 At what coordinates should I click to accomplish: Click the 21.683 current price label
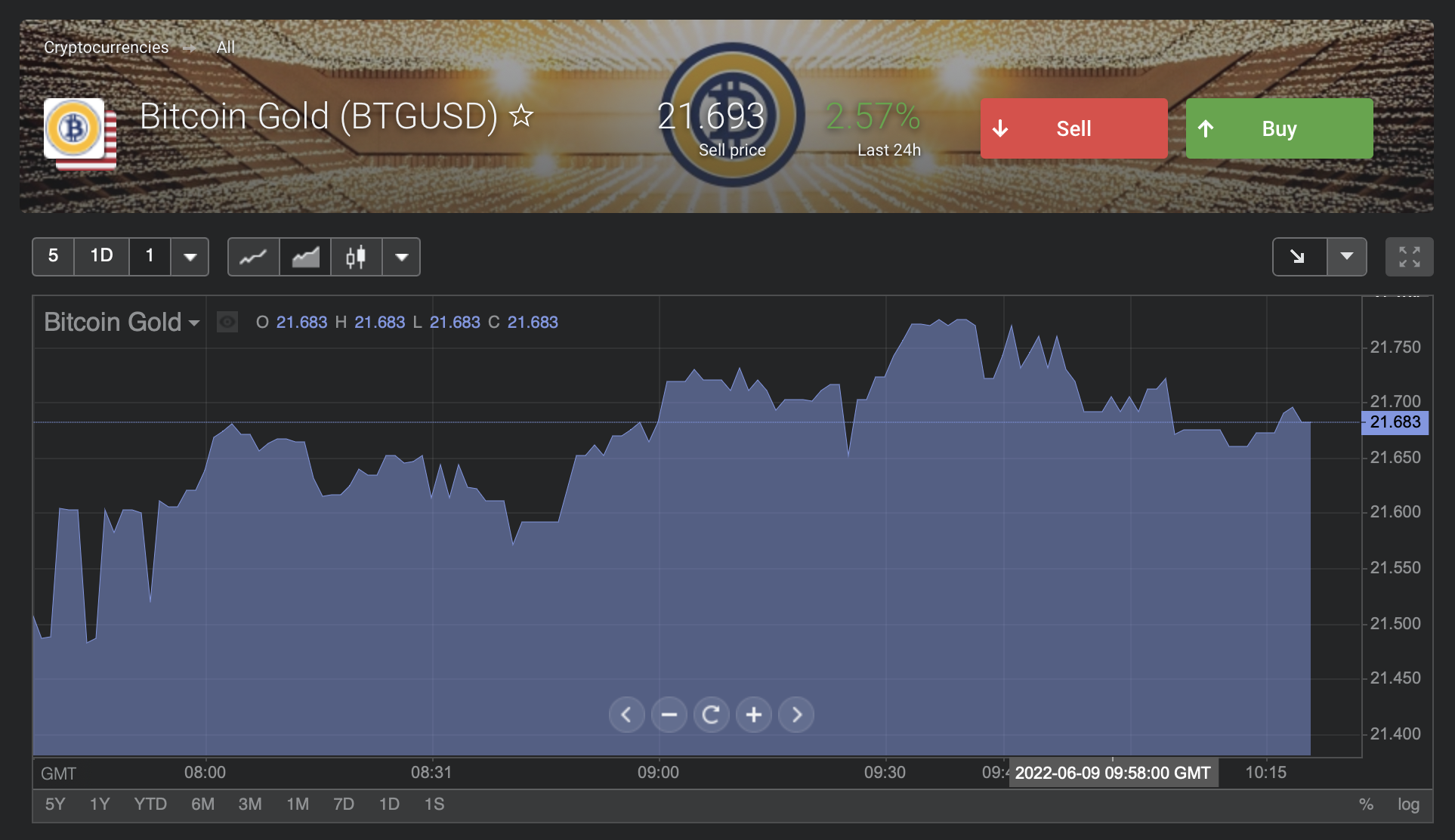(1395, 422)
